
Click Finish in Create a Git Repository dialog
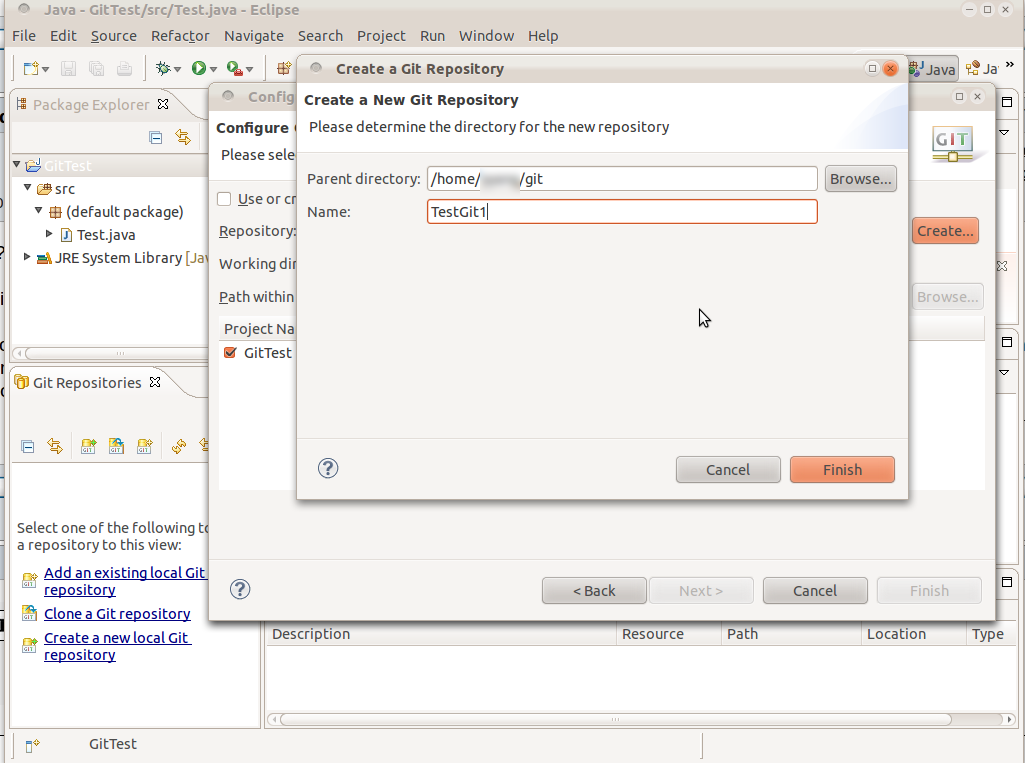(842, 469)
